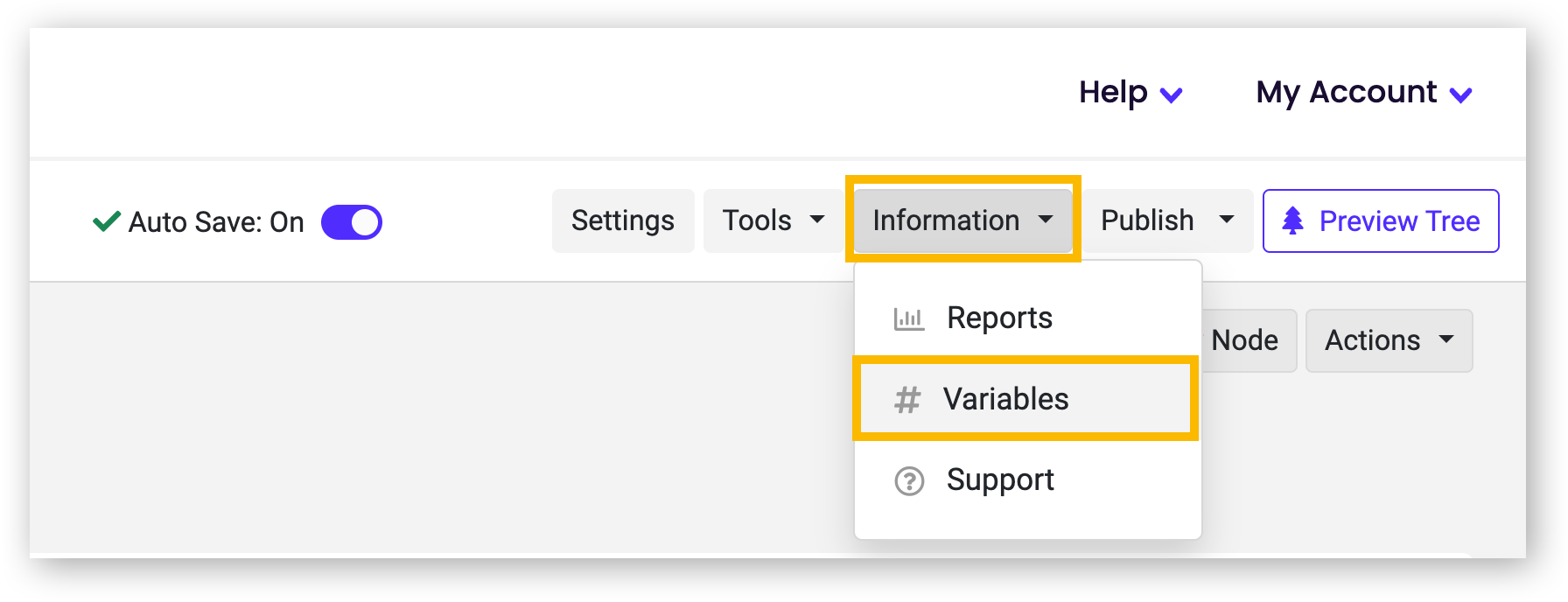The image size is (1568, 602).
Task: Click the Reports bar chart icon
Action: tap(909, 318)
